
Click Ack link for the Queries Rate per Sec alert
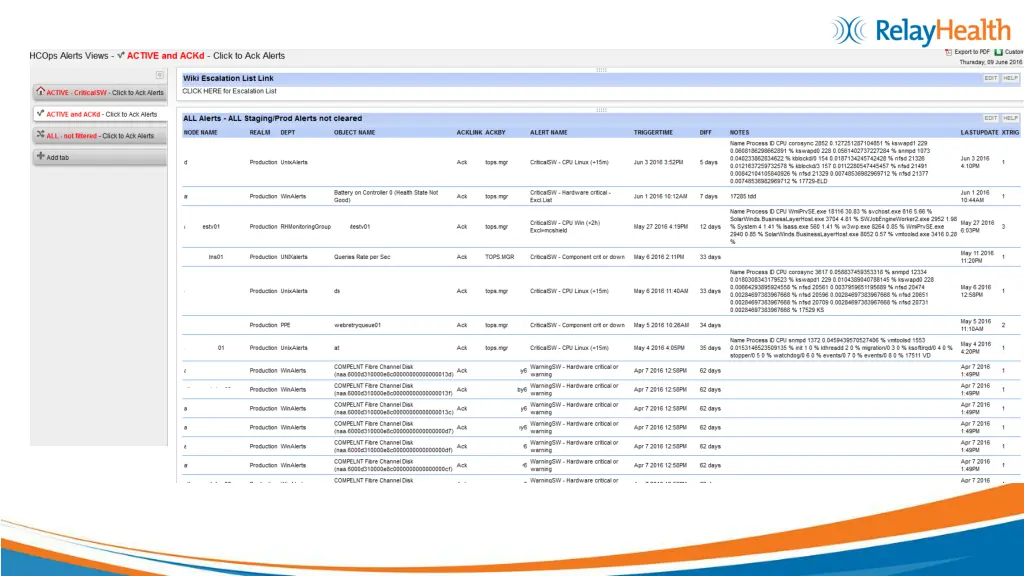[462, 257]
